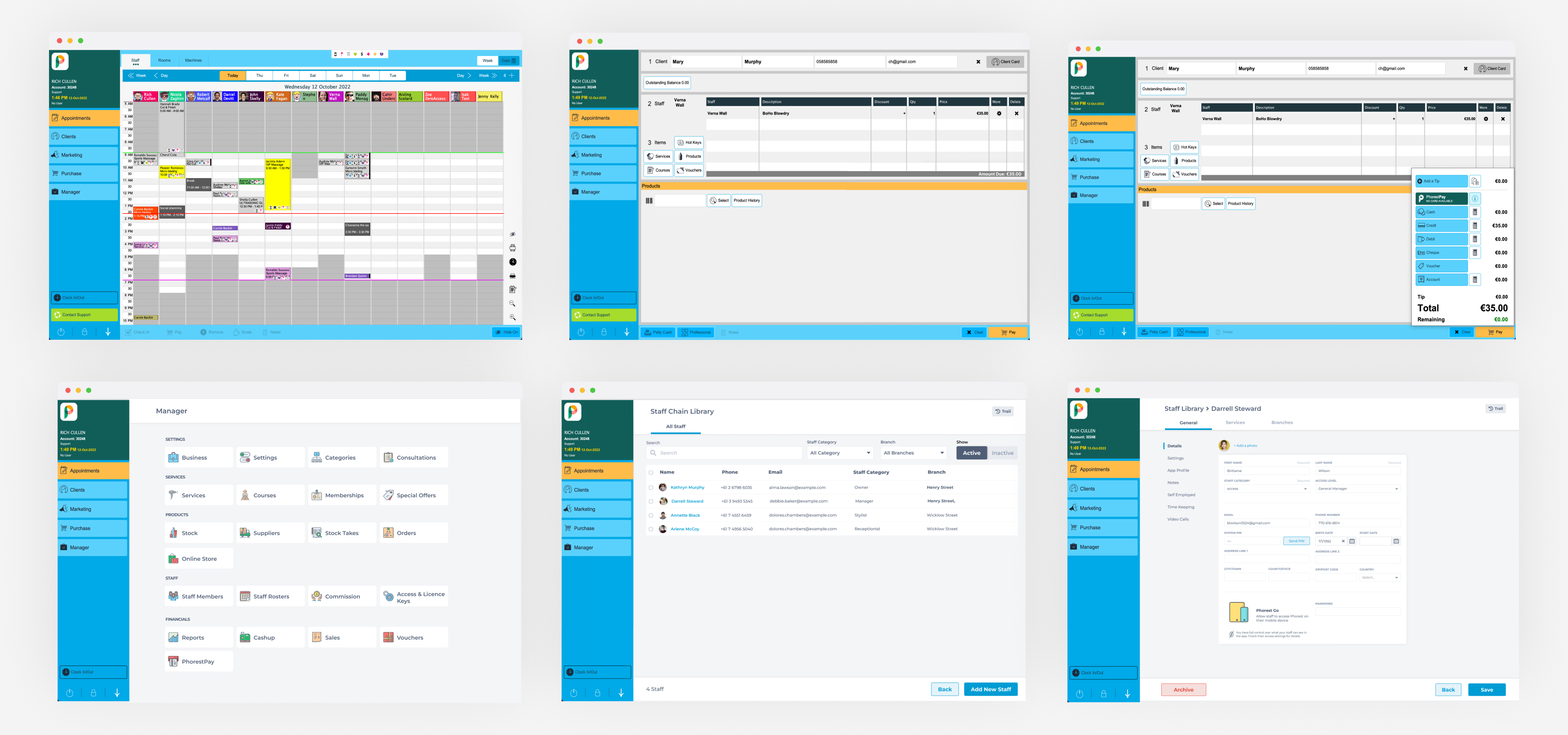Image resolution: width=1568 pixels, height=735 pixels.
Task: Open the All Branches branch dropdown
Action: click(x=914, y=453)
